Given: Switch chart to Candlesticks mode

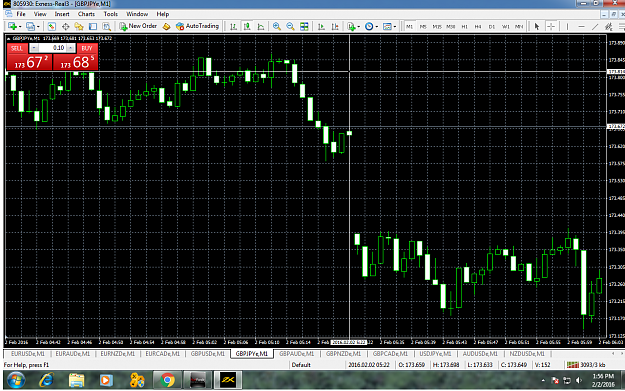Looking at the screenshot, I should pyautogui.click(x=247, y=26).
